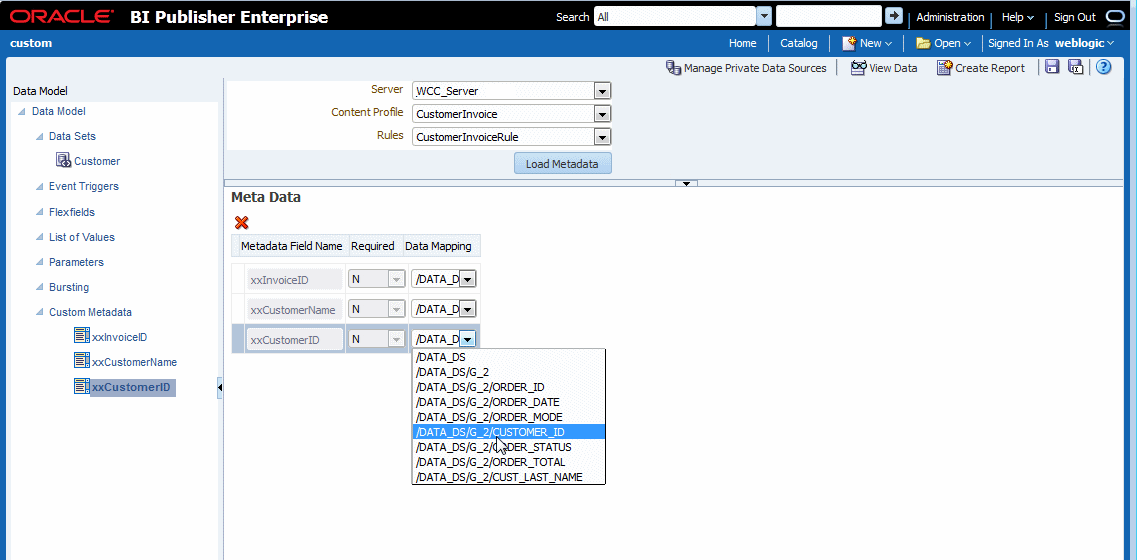This screenshot has width=1137, height=560.
Task: Click the Save data model icon
Action: (1052, 67)
